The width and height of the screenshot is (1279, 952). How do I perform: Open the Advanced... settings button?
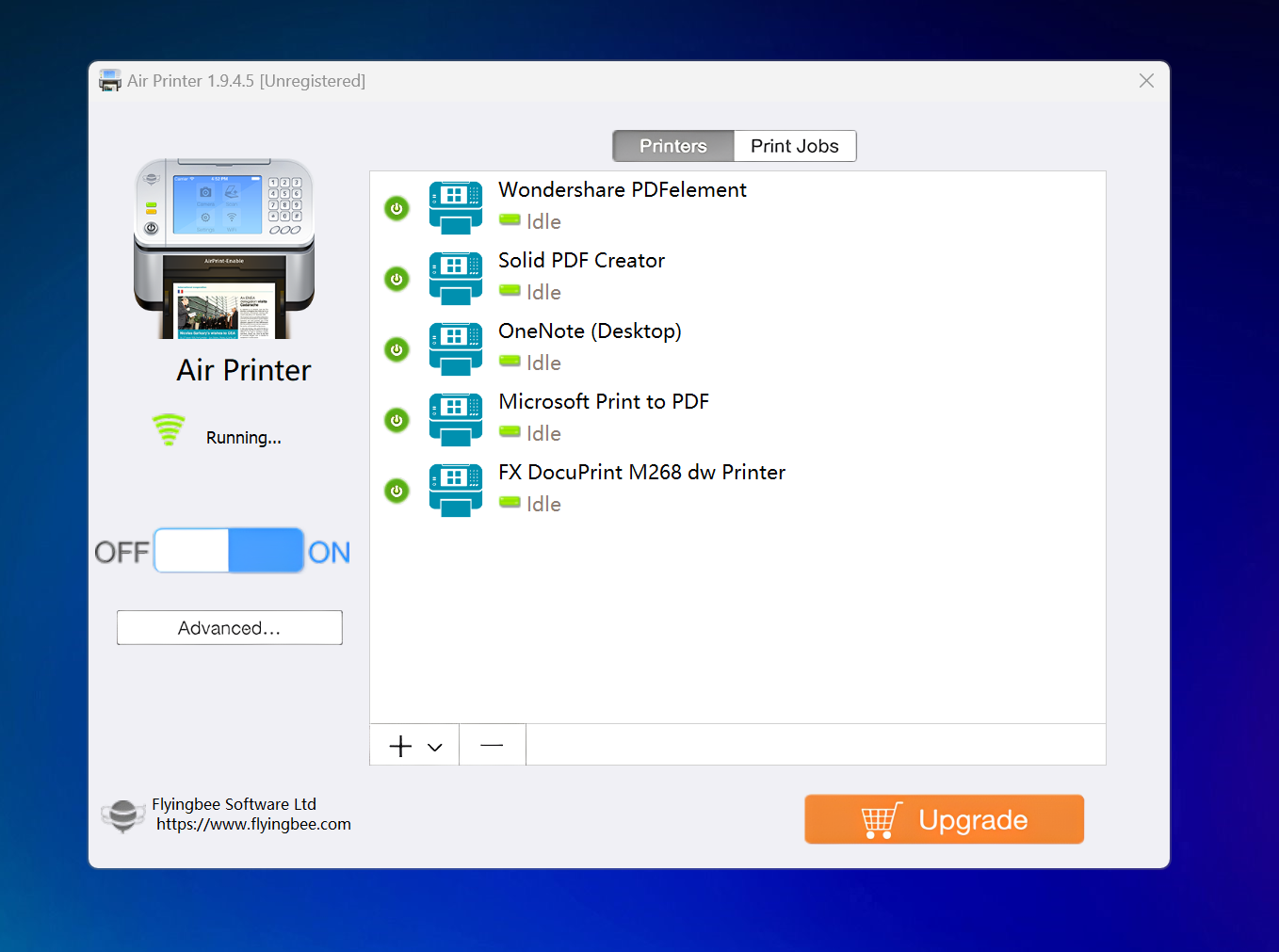pos(230,628)
